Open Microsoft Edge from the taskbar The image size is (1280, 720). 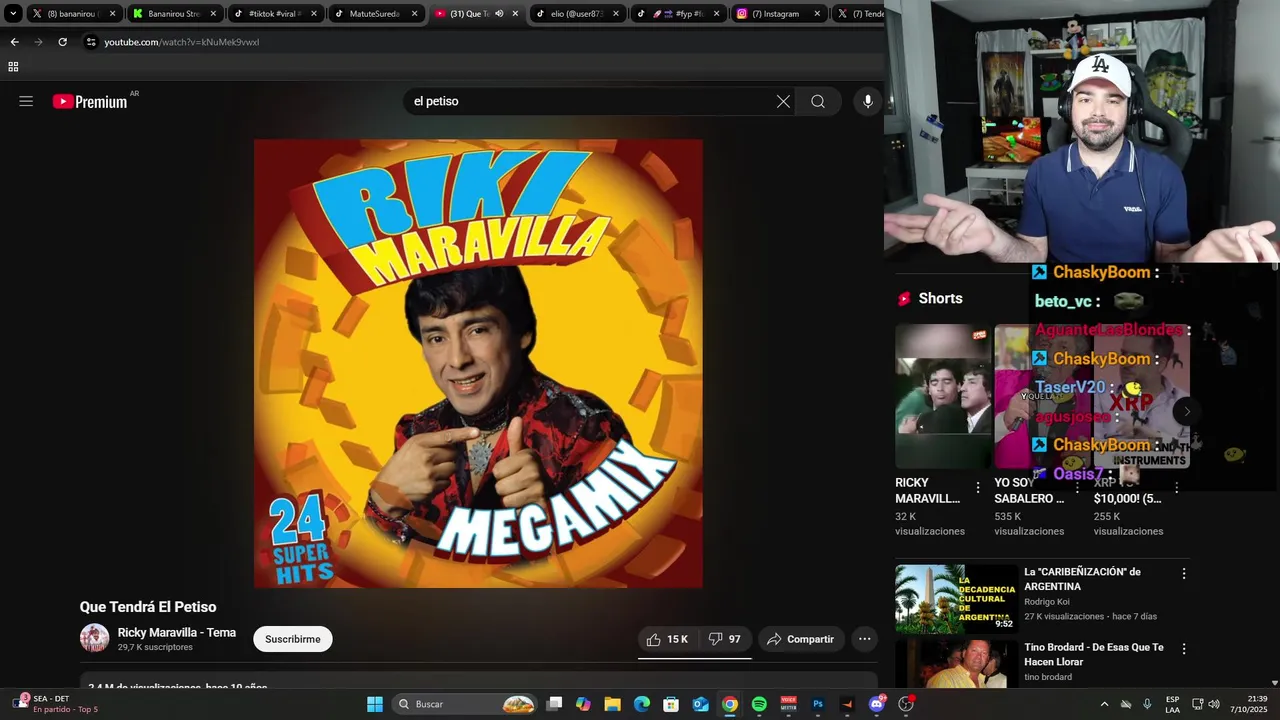pos(642,704)
